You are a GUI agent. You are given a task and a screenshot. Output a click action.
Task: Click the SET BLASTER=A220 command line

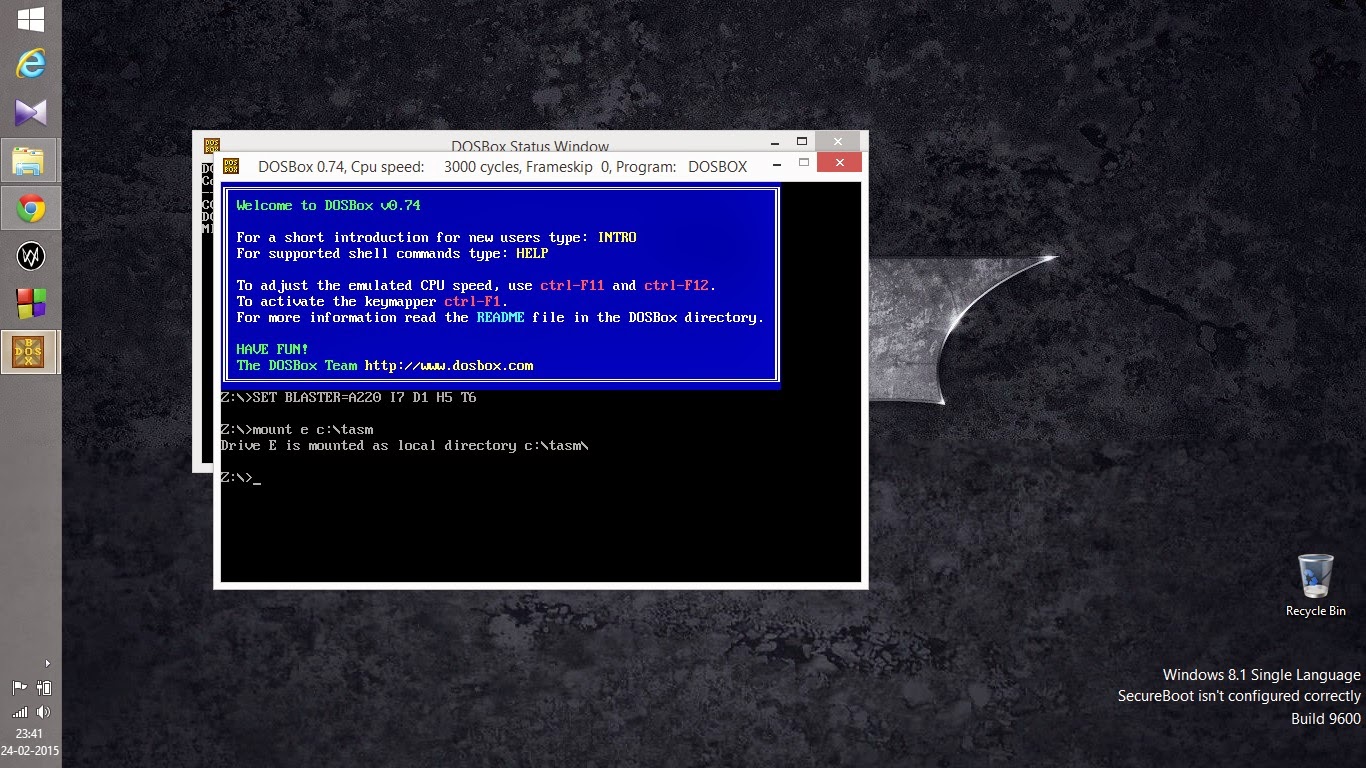click(348, 397)
